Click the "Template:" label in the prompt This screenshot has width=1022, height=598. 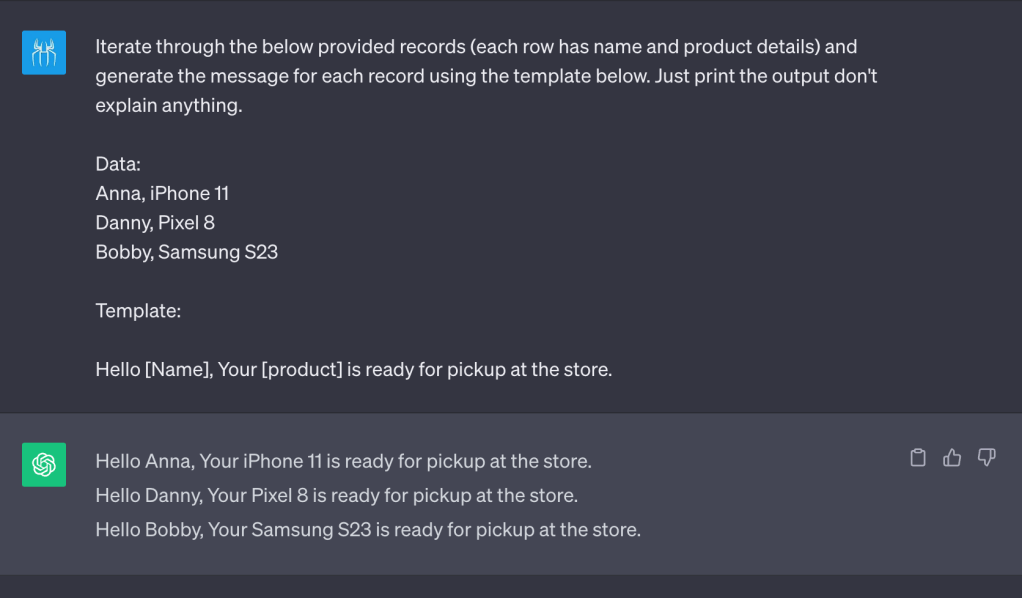[138, 311]
